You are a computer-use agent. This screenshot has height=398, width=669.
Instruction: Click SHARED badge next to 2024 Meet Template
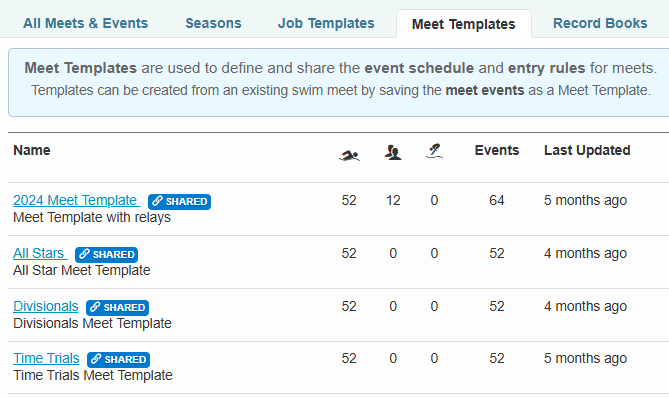point(180,201)
